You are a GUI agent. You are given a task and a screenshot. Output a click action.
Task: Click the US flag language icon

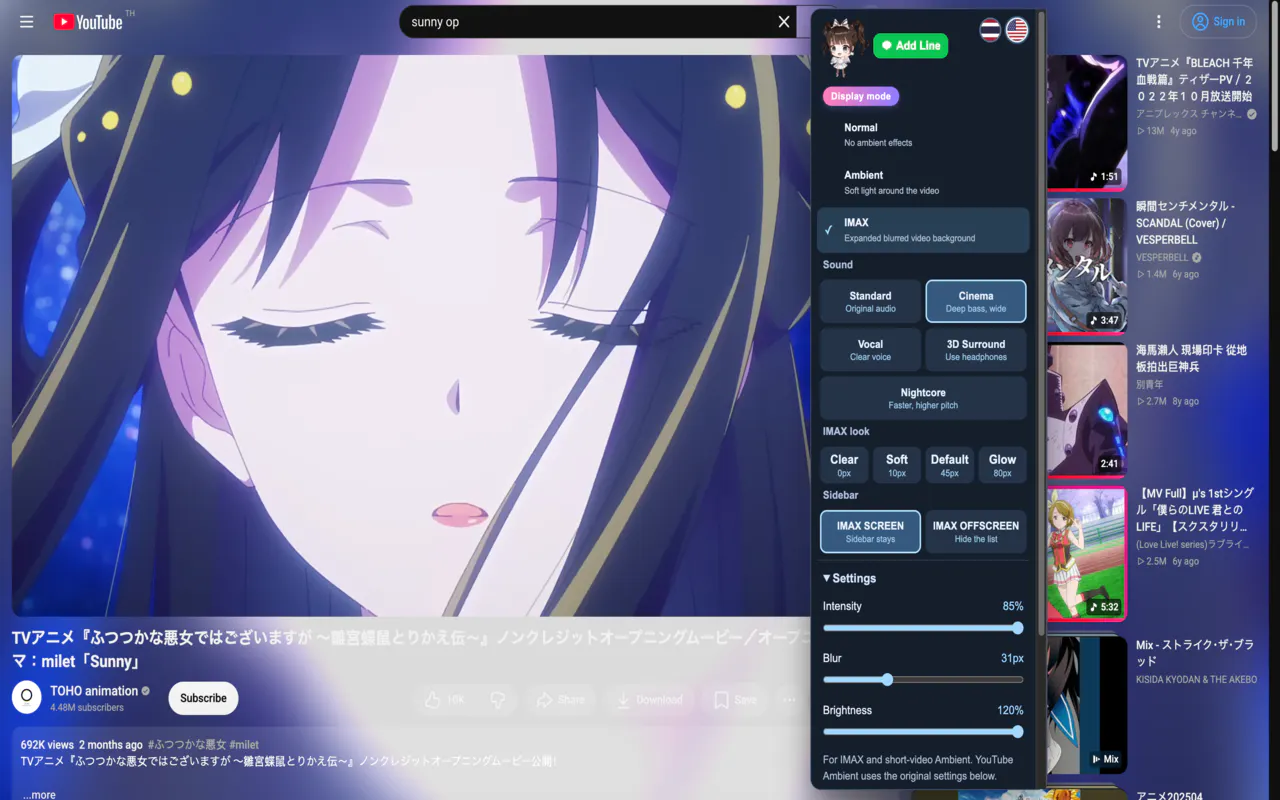pos(1017,30)
